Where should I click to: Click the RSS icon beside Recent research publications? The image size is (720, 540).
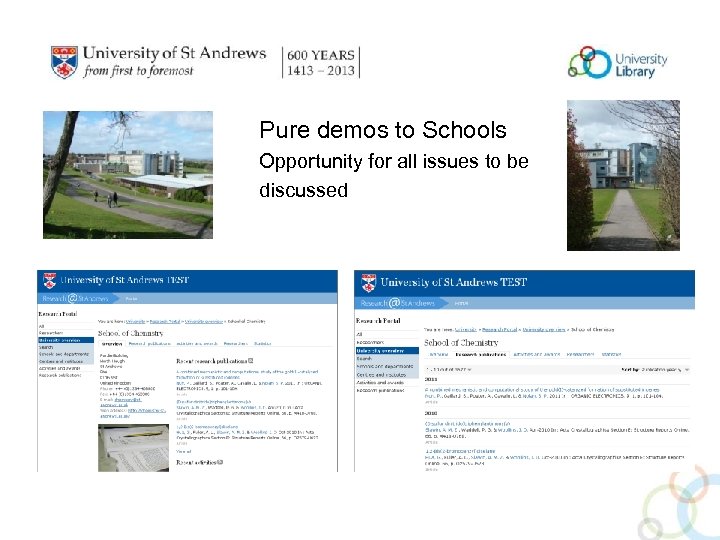pyautogui.click(x=251, y=361)
